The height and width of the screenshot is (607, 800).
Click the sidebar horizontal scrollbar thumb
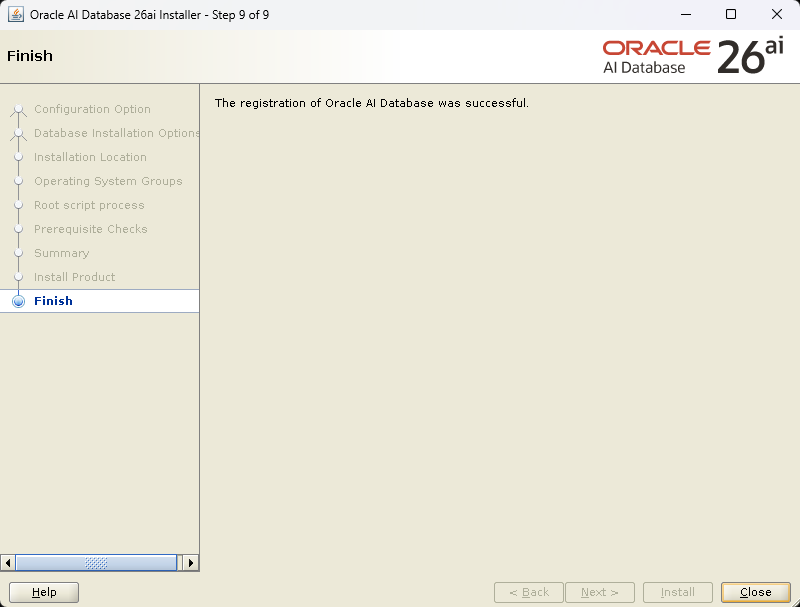point(96,563)
